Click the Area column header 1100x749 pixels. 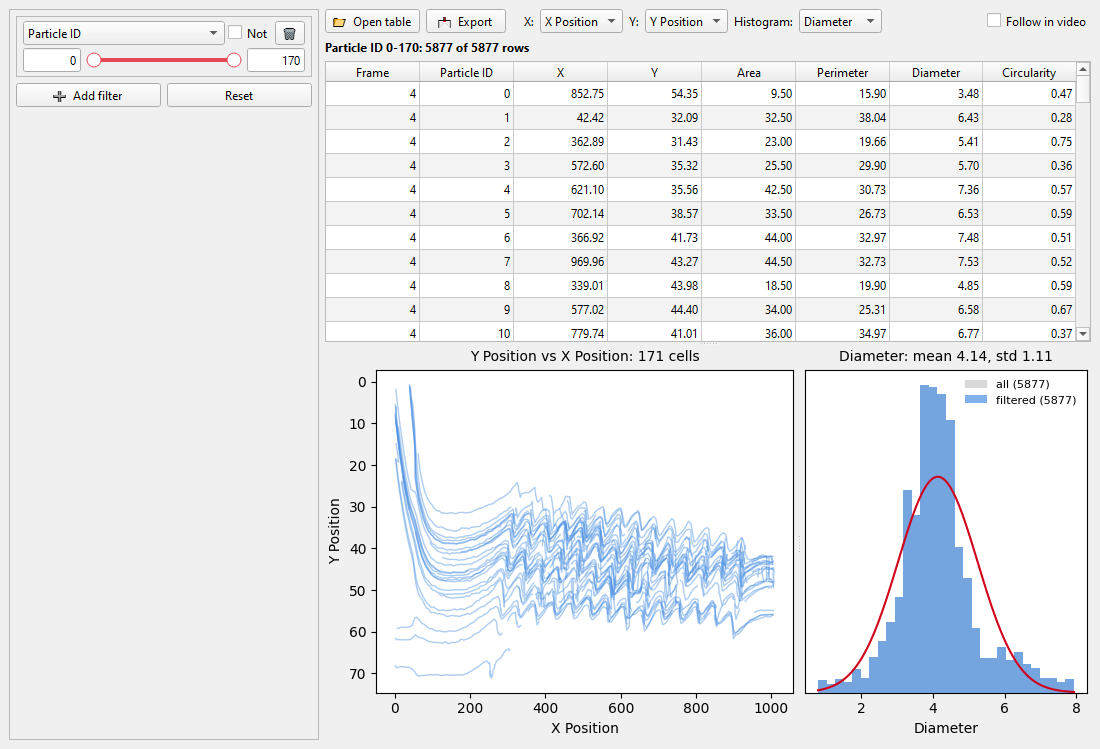coord(749,72)
